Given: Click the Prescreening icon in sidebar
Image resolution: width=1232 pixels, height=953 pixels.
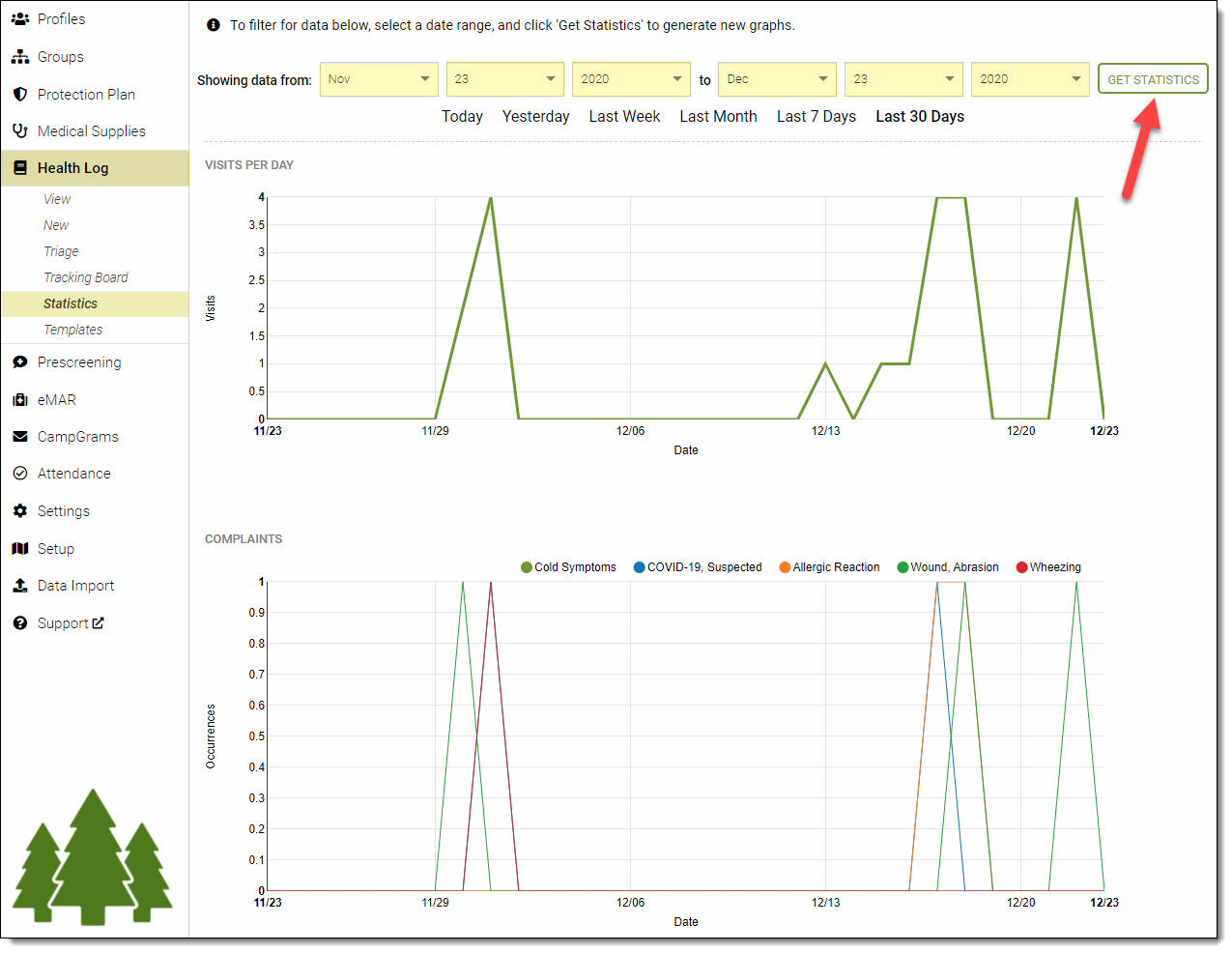Looking at the screenshot, I should [x=19, y=362].
